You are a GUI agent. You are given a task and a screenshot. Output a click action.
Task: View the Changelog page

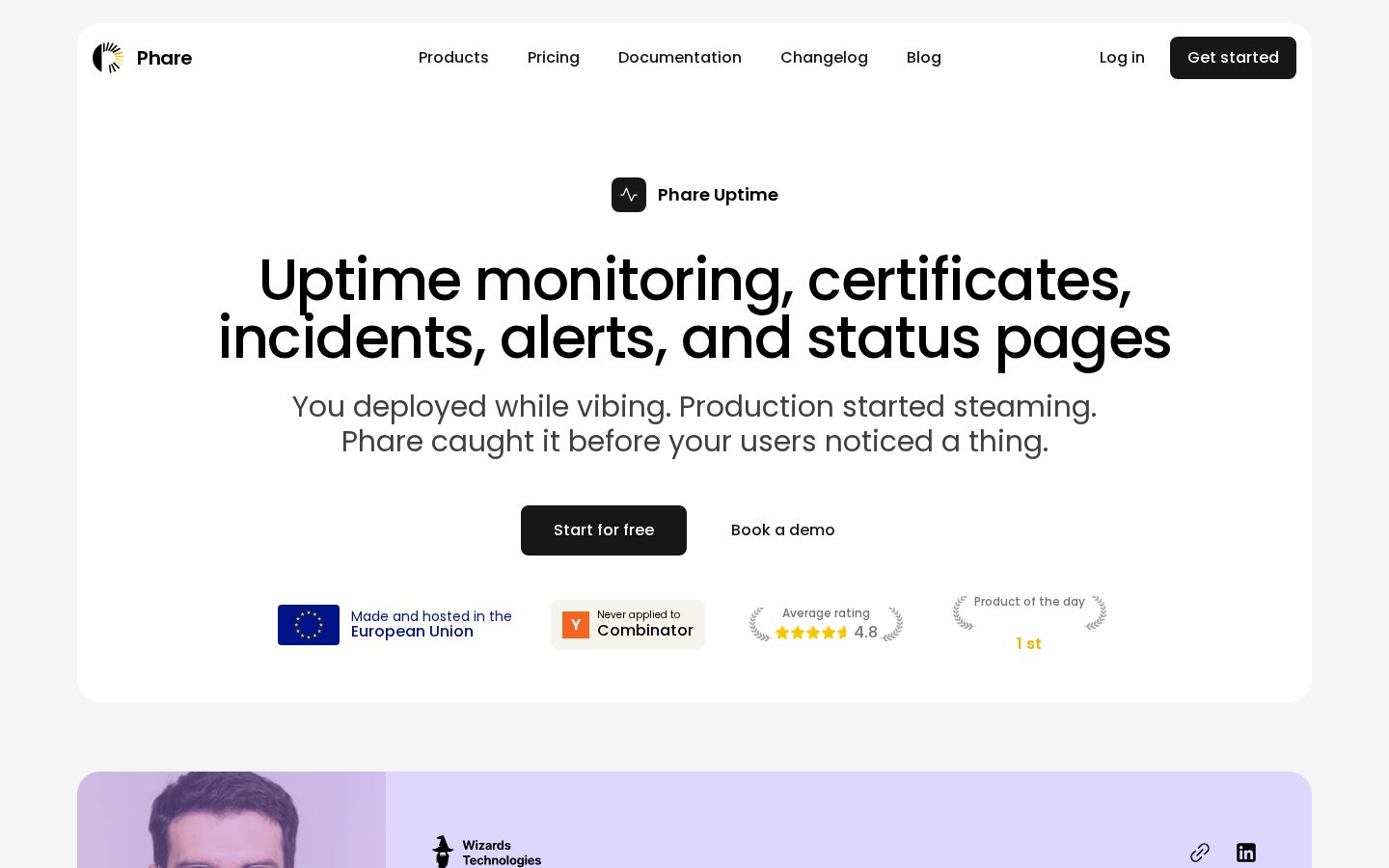click(824, 58)
